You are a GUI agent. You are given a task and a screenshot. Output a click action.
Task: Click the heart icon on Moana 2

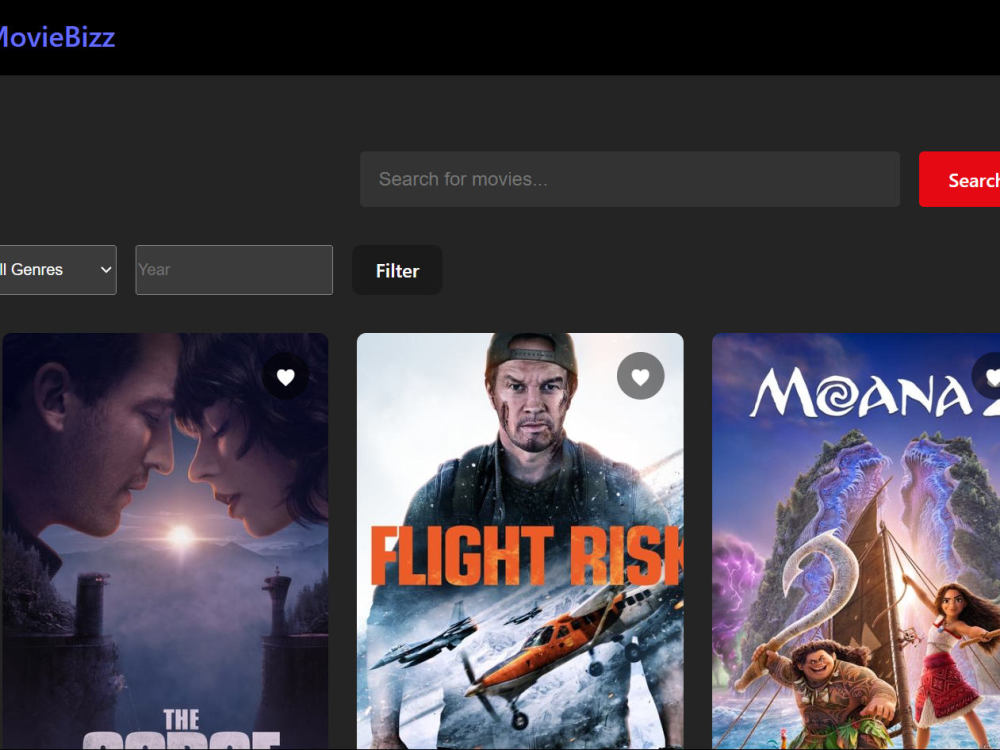click(987, 376)
